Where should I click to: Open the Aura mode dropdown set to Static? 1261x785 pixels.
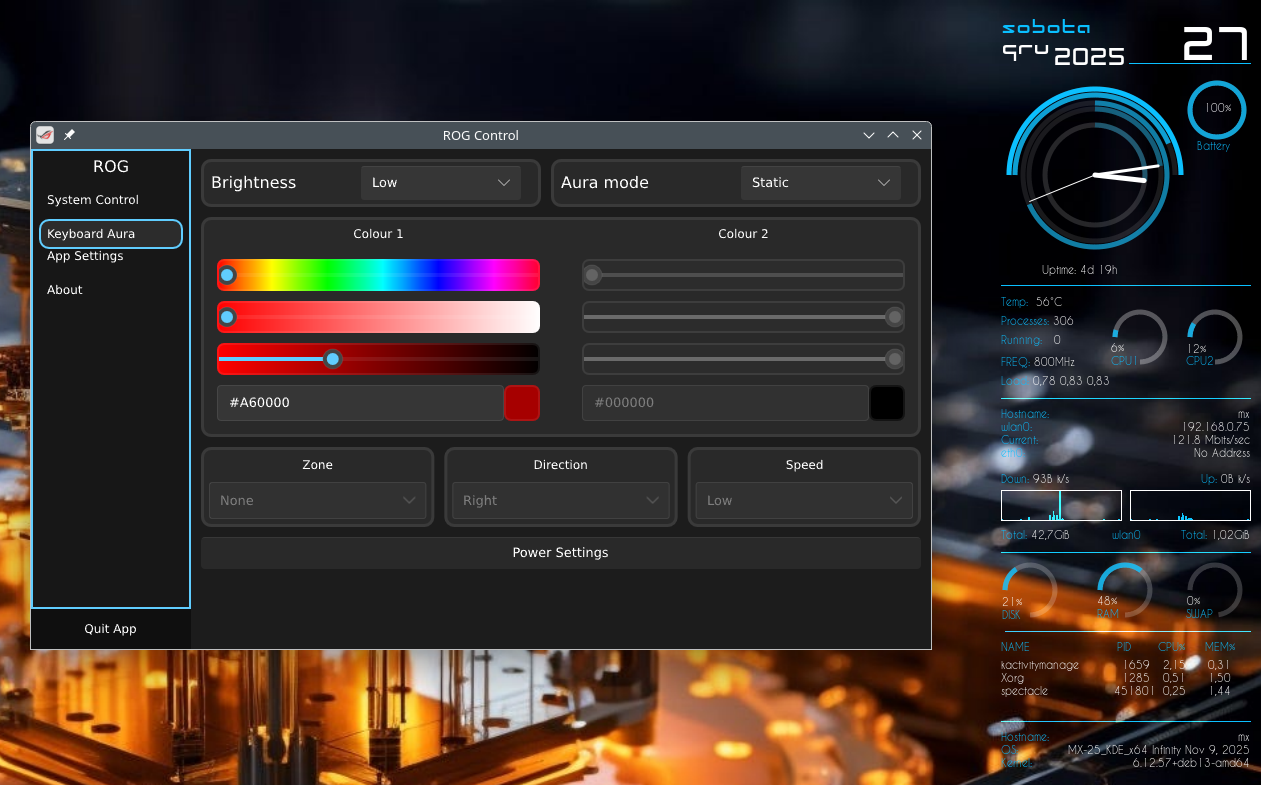pyautogui.click(x=821, y=183)
